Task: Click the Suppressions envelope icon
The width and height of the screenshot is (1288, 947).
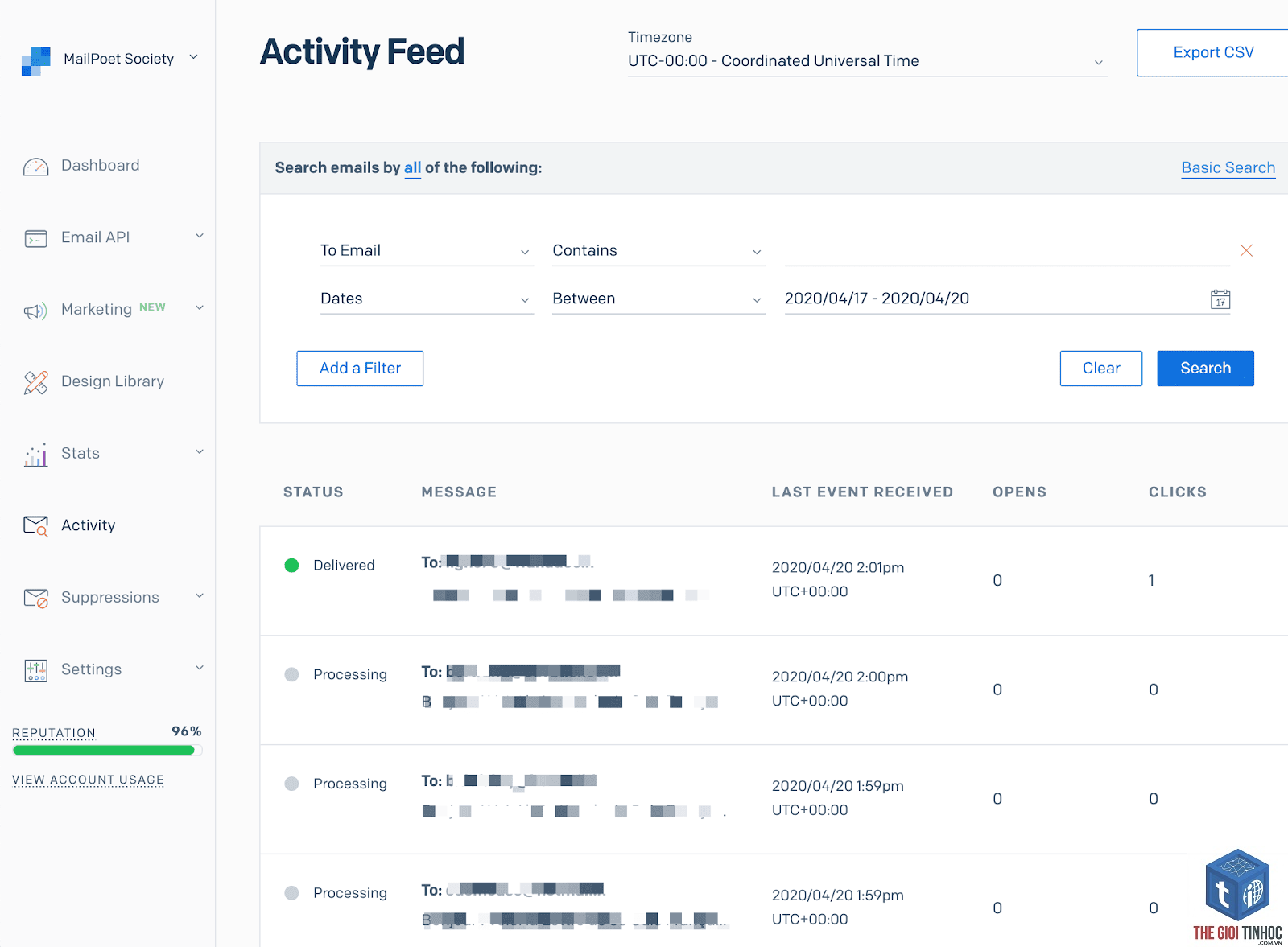Action: [x=35, y=598]
